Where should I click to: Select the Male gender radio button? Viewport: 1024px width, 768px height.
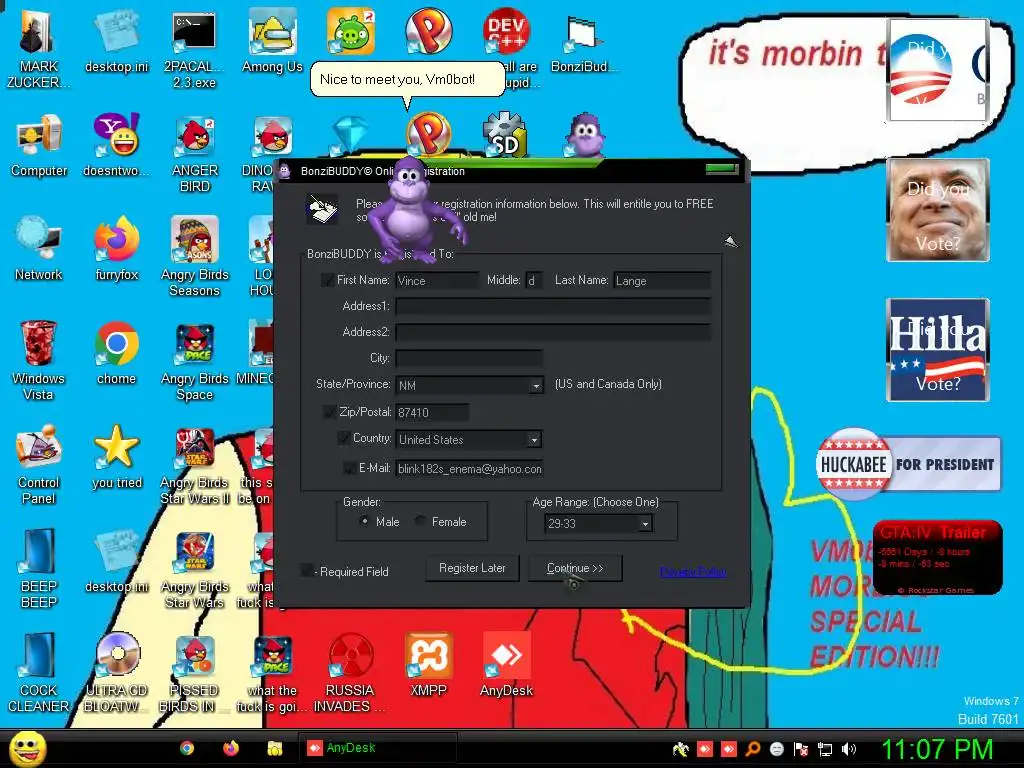tap(364, 521)
